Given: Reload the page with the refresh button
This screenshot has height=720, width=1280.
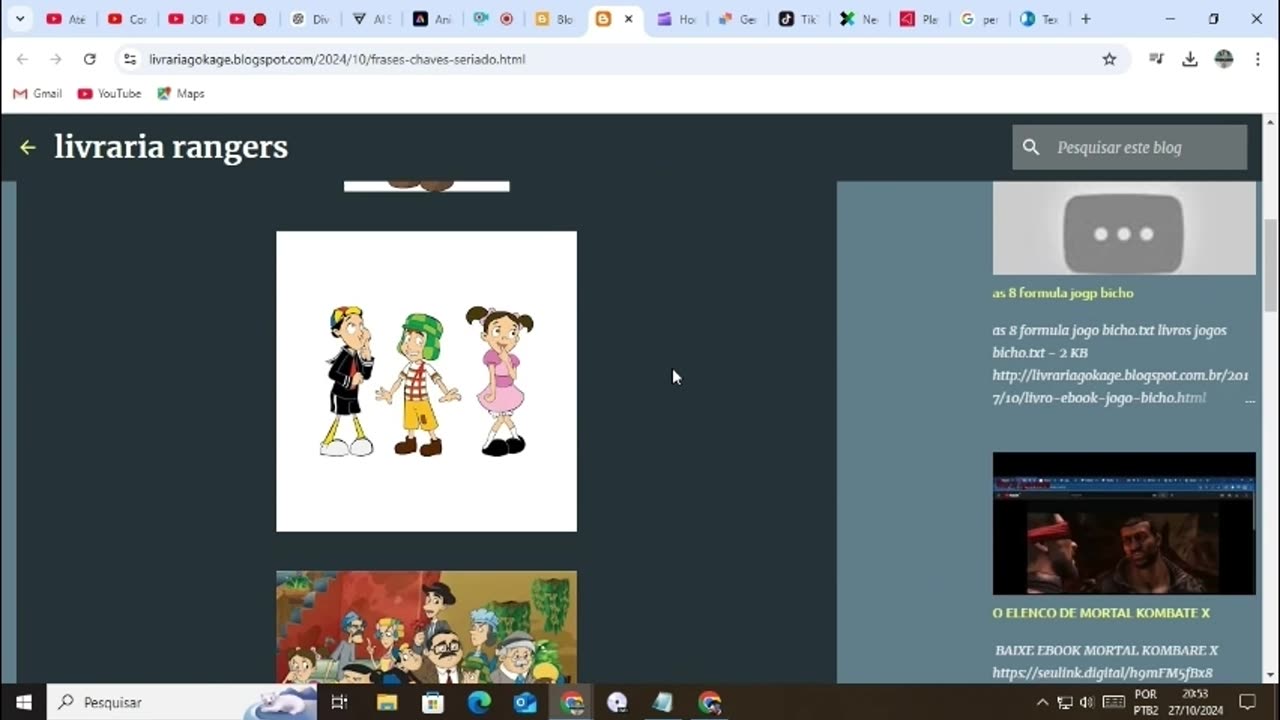Looking at the screenshot, I should point(89,59).
